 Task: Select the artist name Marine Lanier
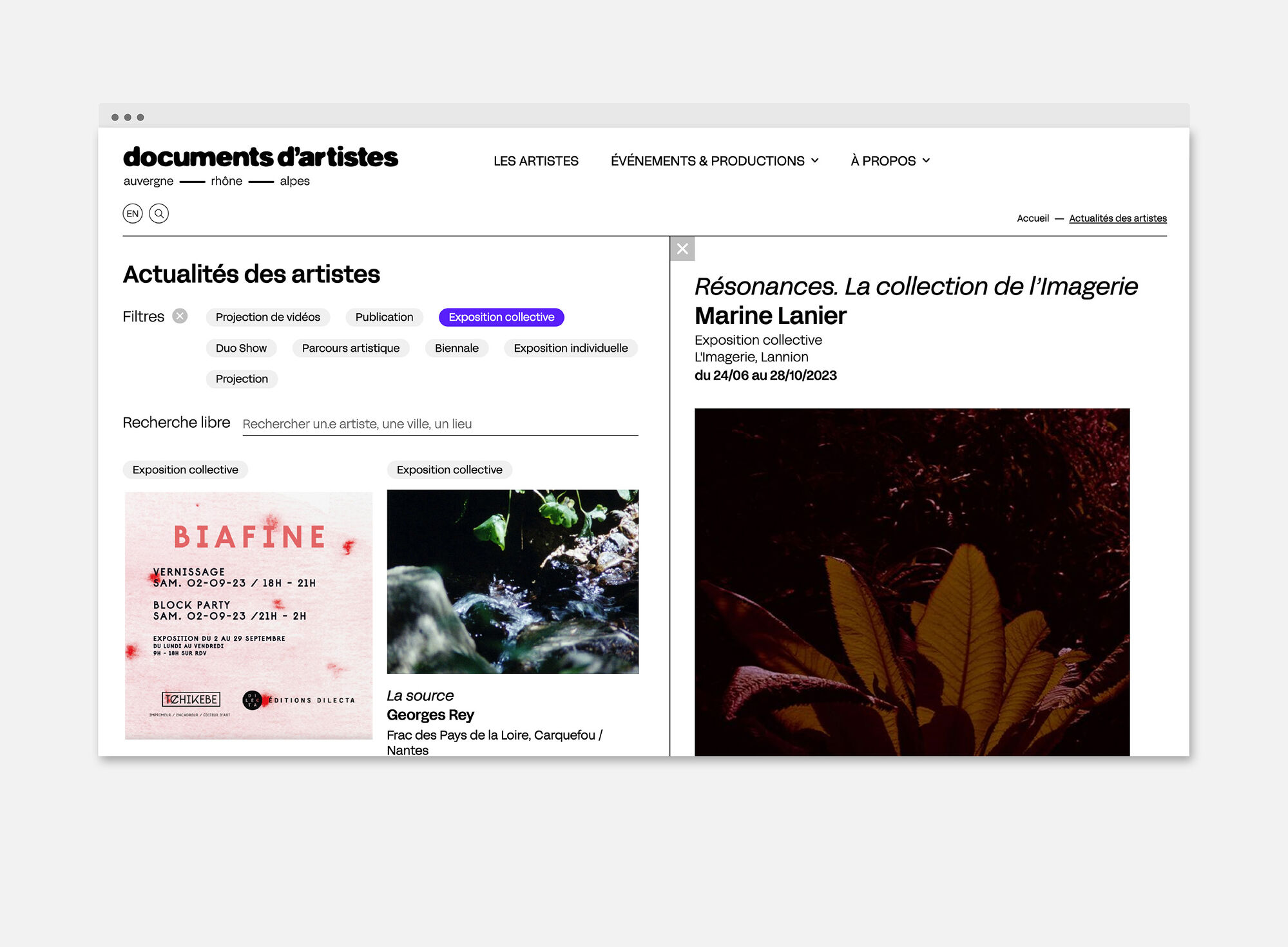pos(771,316)
